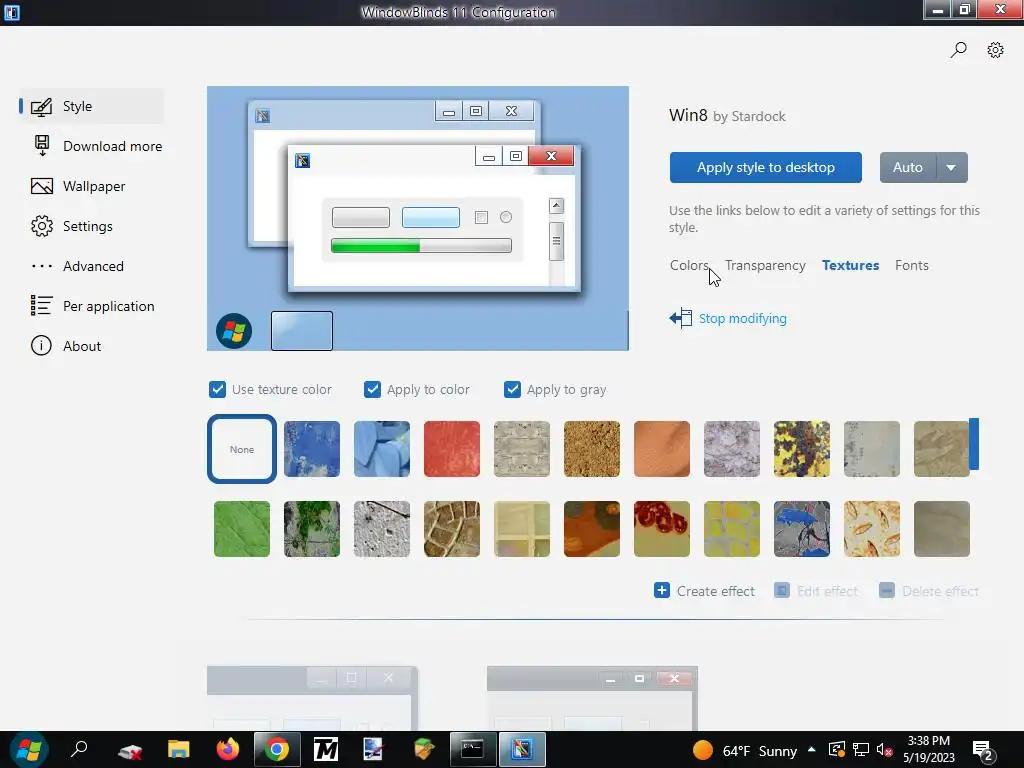Click Delete effect button
The height and width of the screenshot is (768, 1024).
coord(929,591)
